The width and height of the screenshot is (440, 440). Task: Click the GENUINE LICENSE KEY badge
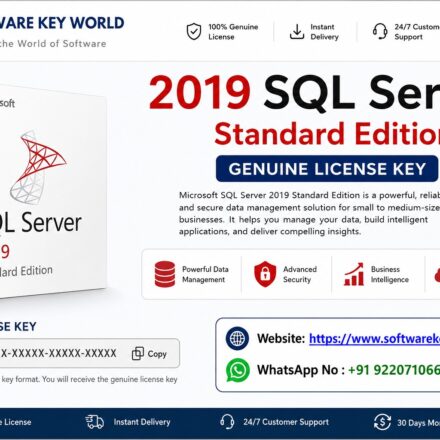pos(327,169)
